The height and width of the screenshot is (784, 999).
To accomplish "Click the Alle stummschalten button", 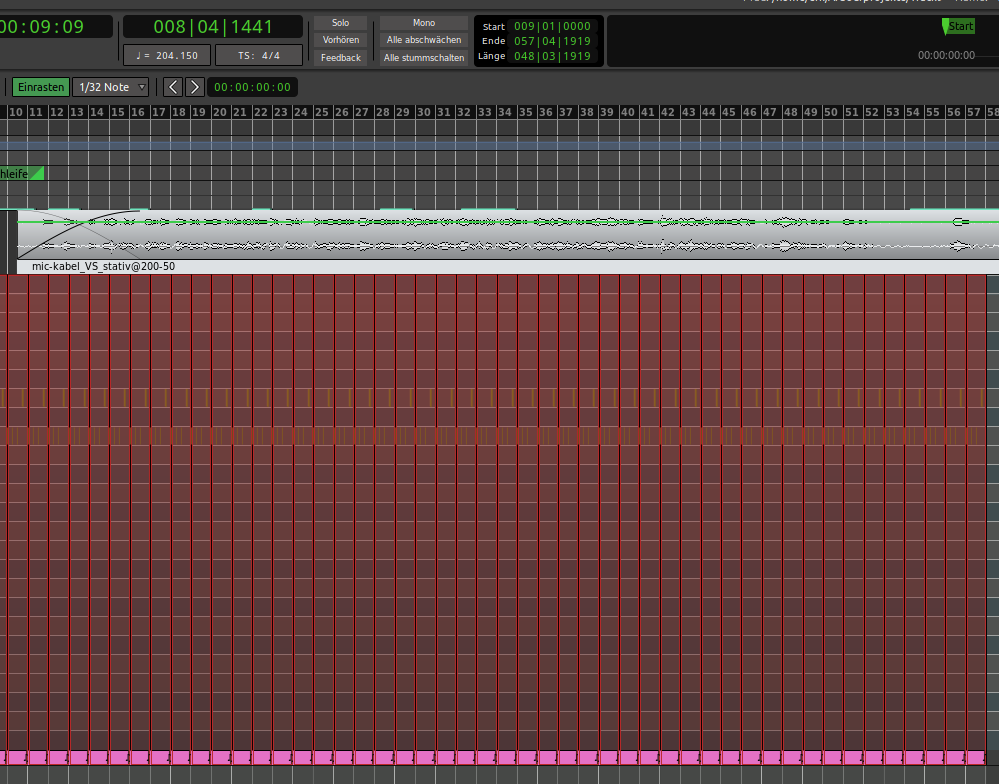I will tap(424, 58).
